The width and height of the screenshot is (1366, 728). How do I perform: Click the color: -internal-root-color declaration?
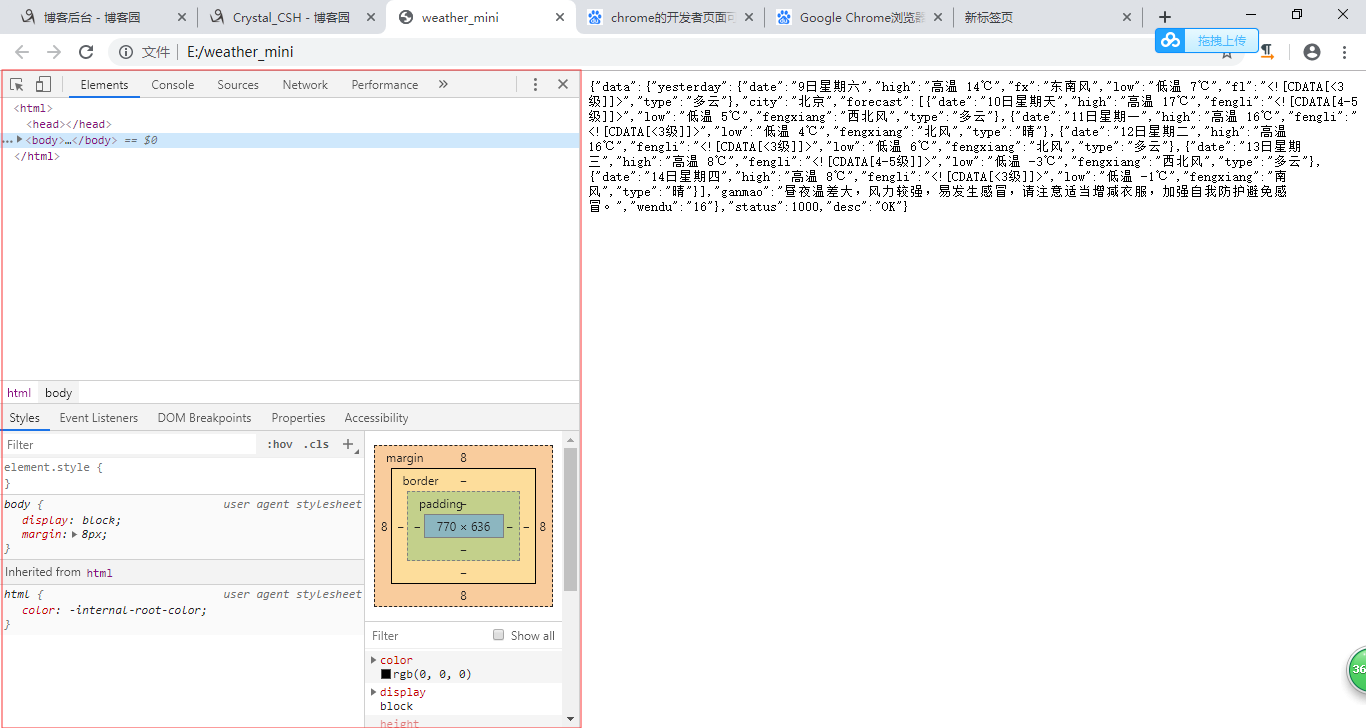click(x=114, y=610)
